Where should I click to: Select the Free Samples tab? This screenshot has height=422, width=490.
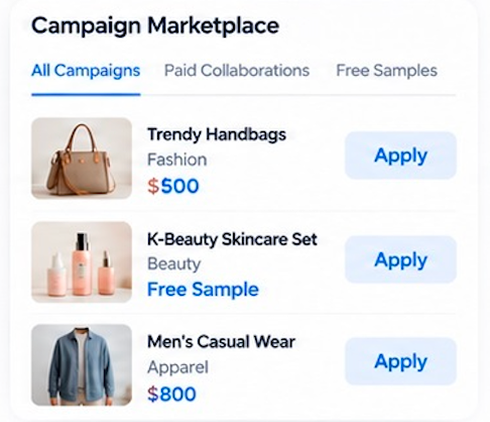click(387, 71)
